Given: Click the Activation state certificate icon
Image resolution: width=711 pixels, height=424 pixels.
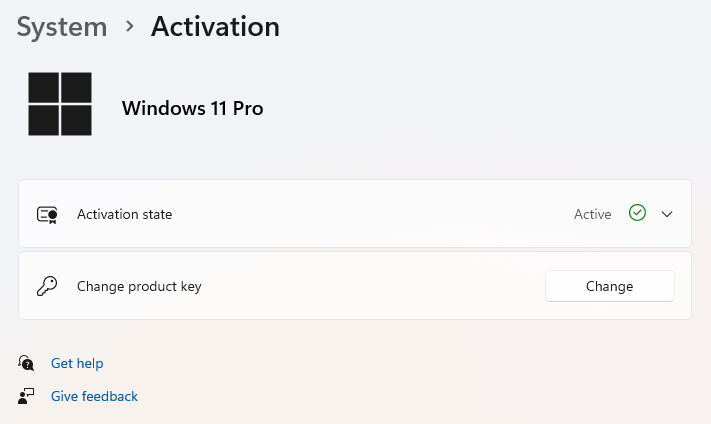Looking at the screenshot, I should click(47, 214).
